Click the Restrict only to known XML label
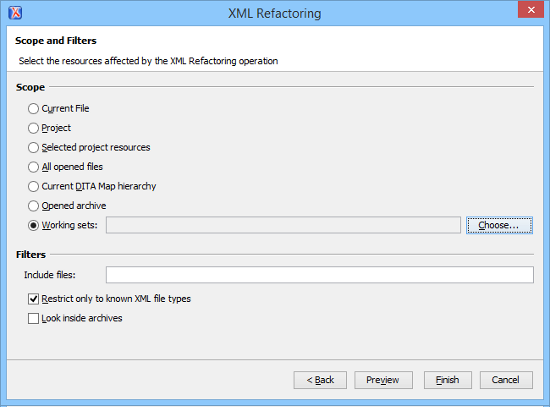Viewport: 550px width, 407px height. [116, 299]
